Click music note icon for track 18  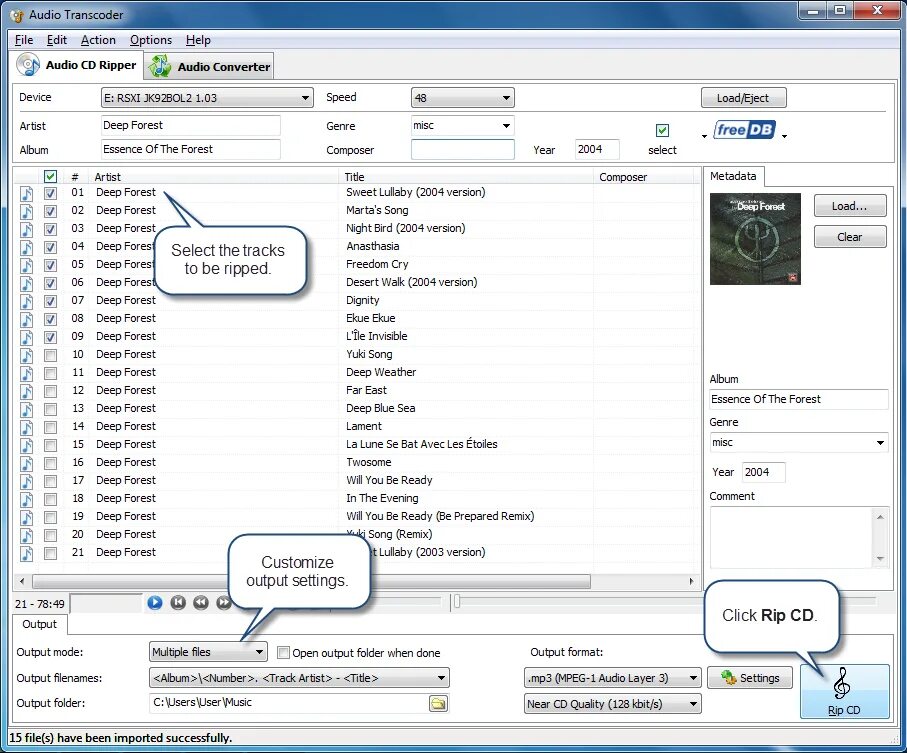point(27,499)
